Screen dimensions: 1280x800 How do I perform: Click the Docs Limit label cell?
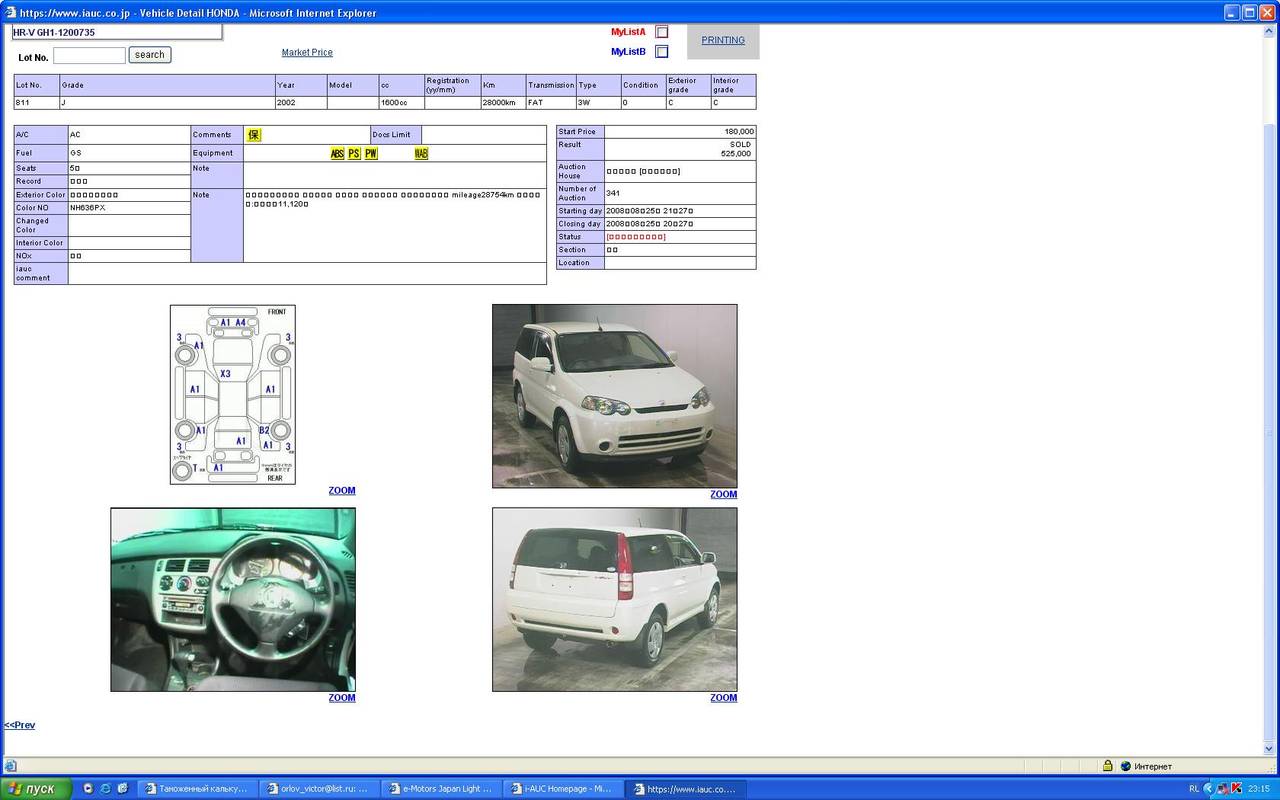396,135
